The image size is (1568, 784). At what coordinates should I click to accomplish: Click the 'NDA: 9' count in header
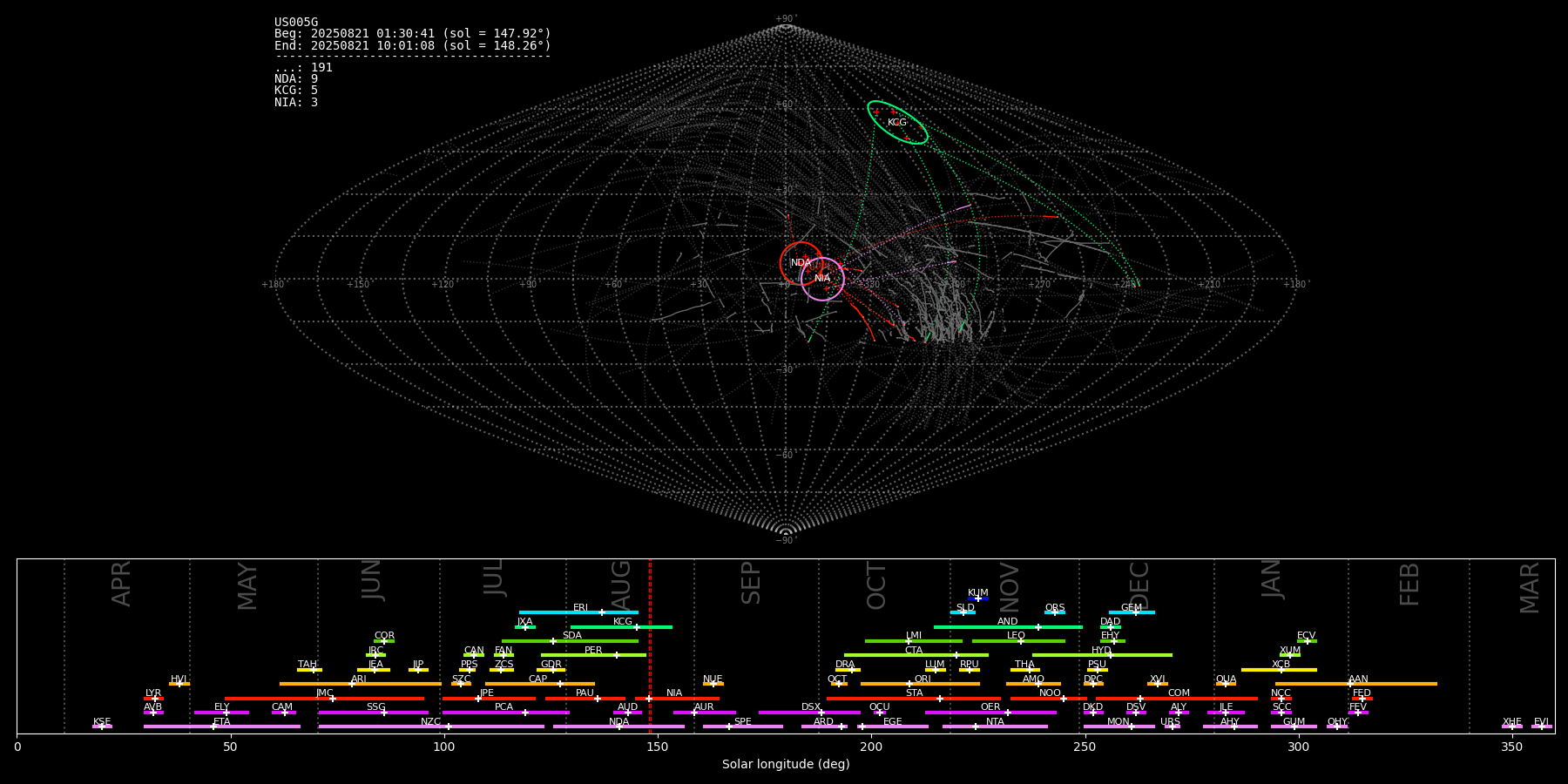coord(296,79)
